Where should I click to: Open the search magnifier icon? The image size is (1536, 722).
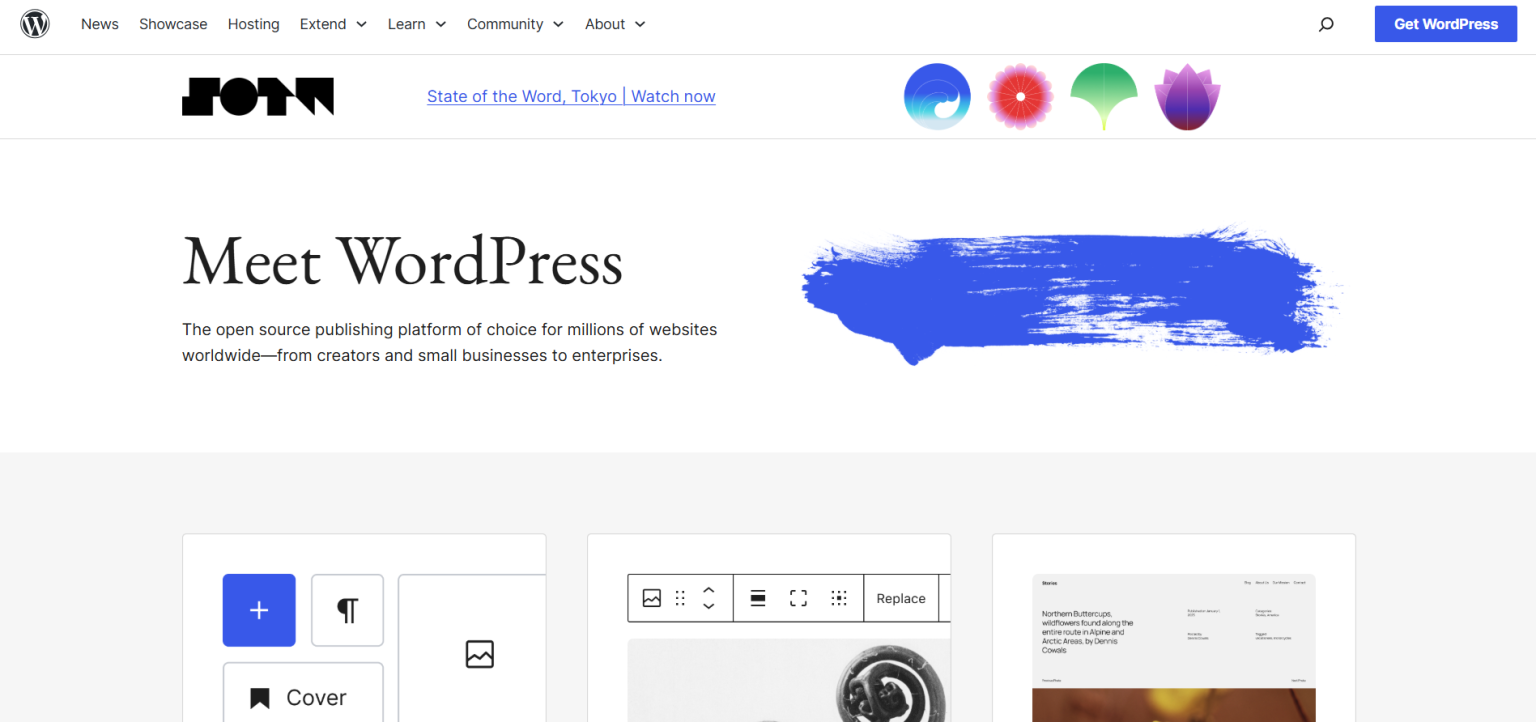(1325, 23)
